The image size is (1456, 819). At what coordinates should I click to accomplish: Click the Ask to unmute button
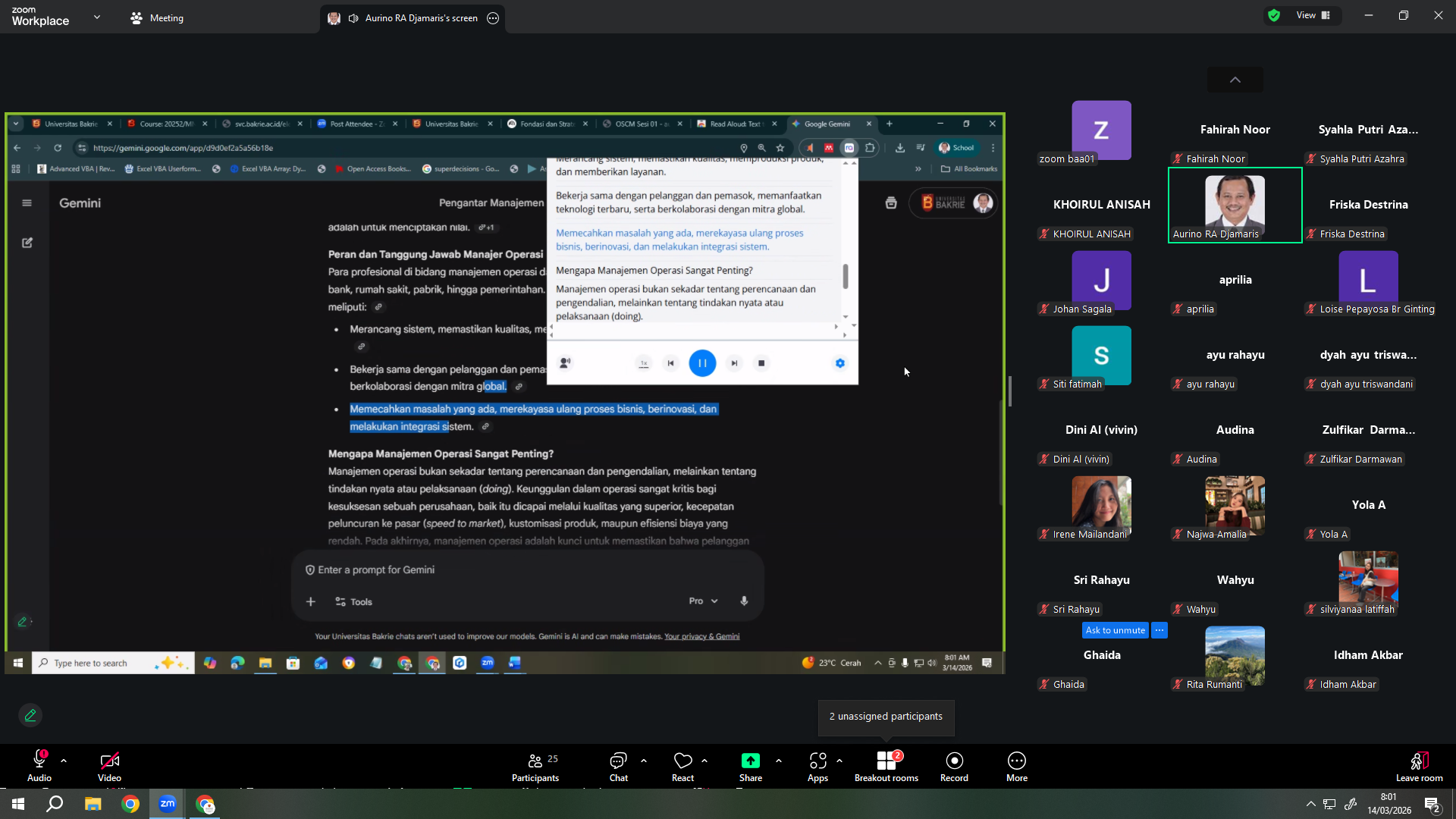click(1115, 630)
